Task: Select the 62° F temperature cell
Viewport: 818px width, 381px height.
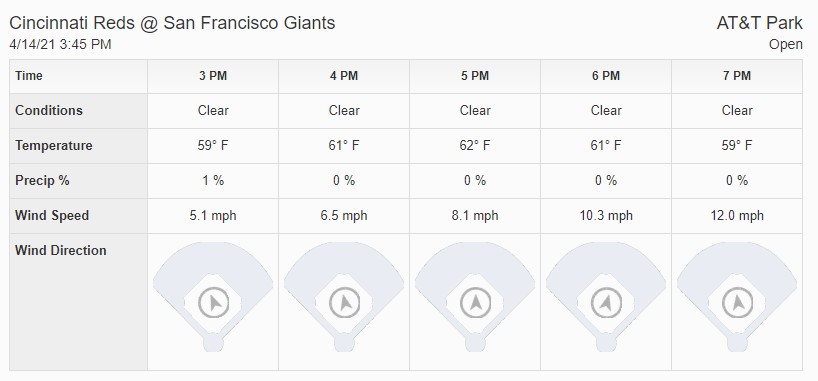Action: (x=475, y=146)
